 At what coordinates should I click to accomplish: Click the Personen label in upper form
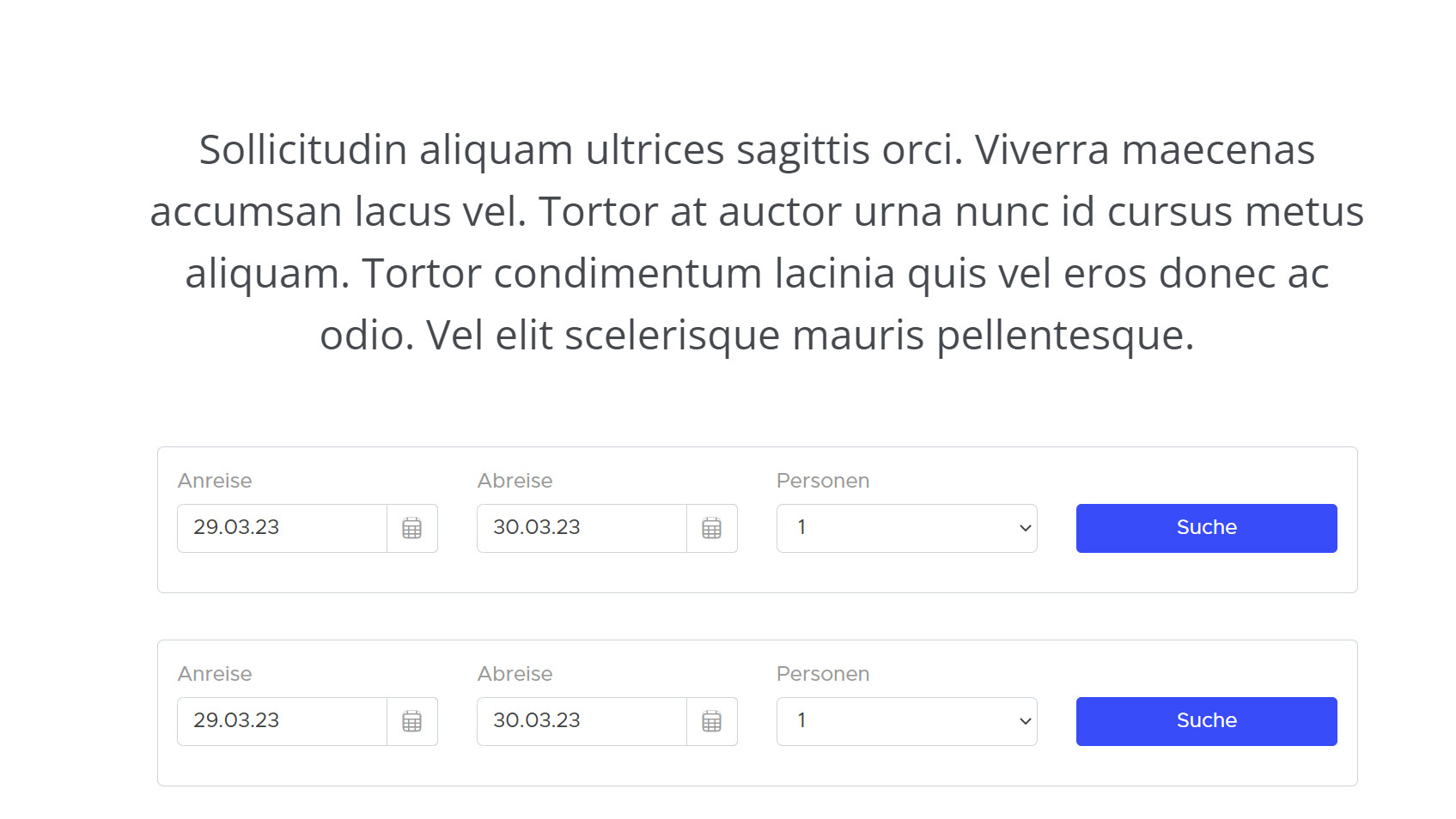[823, 481]
